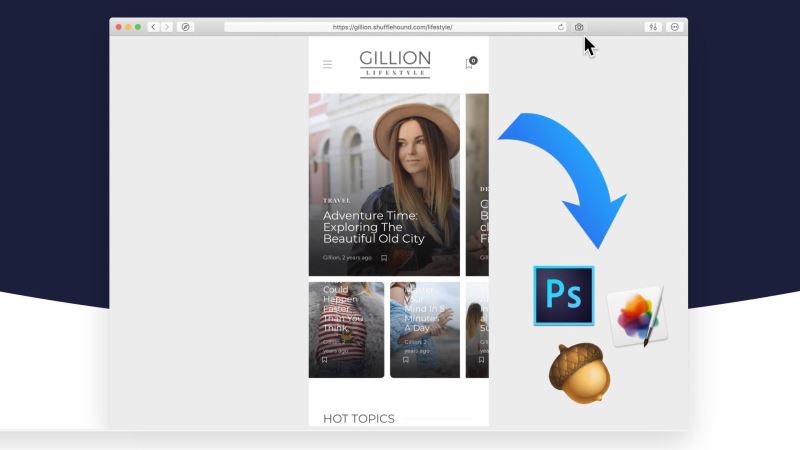Open the striped sweater article thumbnail
Image resolution: width=800 pixels, height=450 pixels.
point(346,330)
